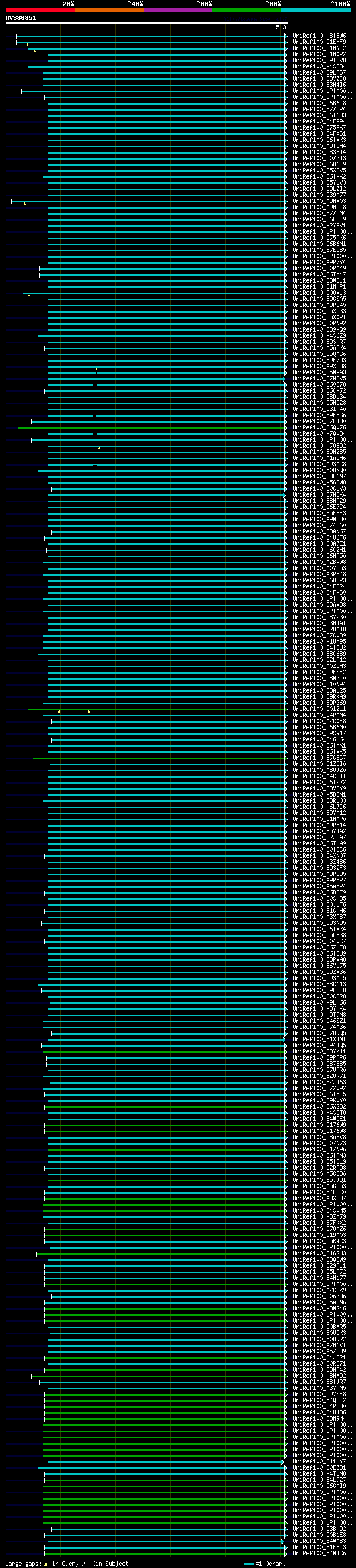
Task: Open hit UniRef100_Q1M0P2
Action: point(319,54)
